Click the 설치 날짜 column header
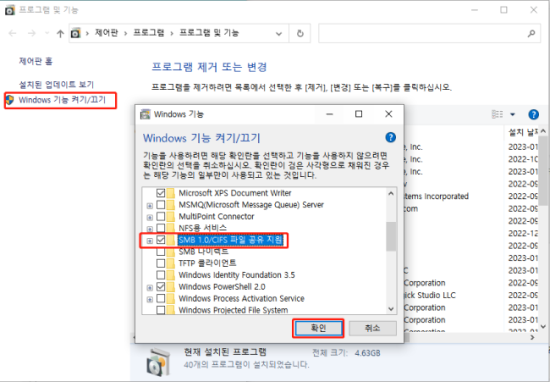 523,133
